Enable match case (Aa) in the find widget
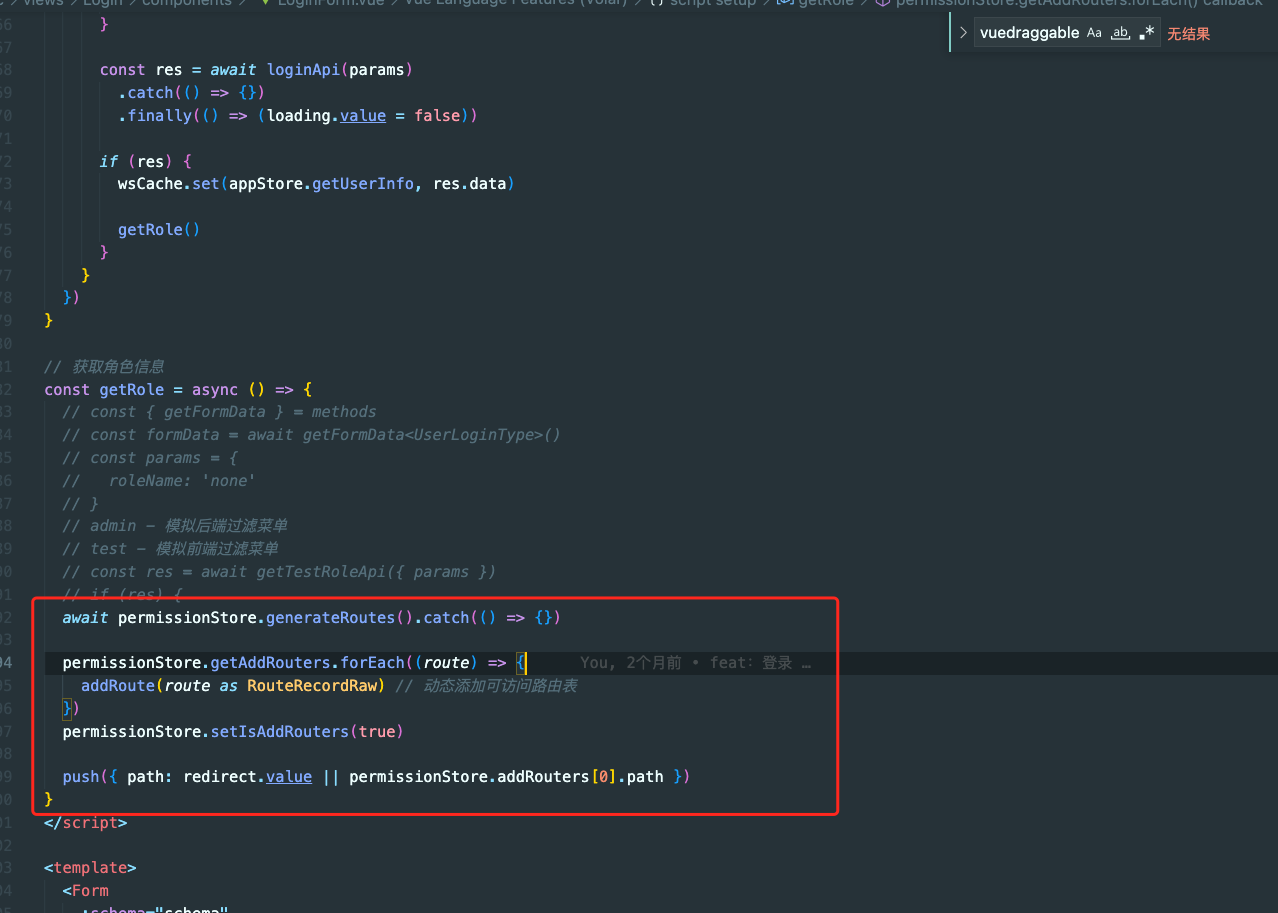Screen dimensions: 1278x913 point(1094,32)
